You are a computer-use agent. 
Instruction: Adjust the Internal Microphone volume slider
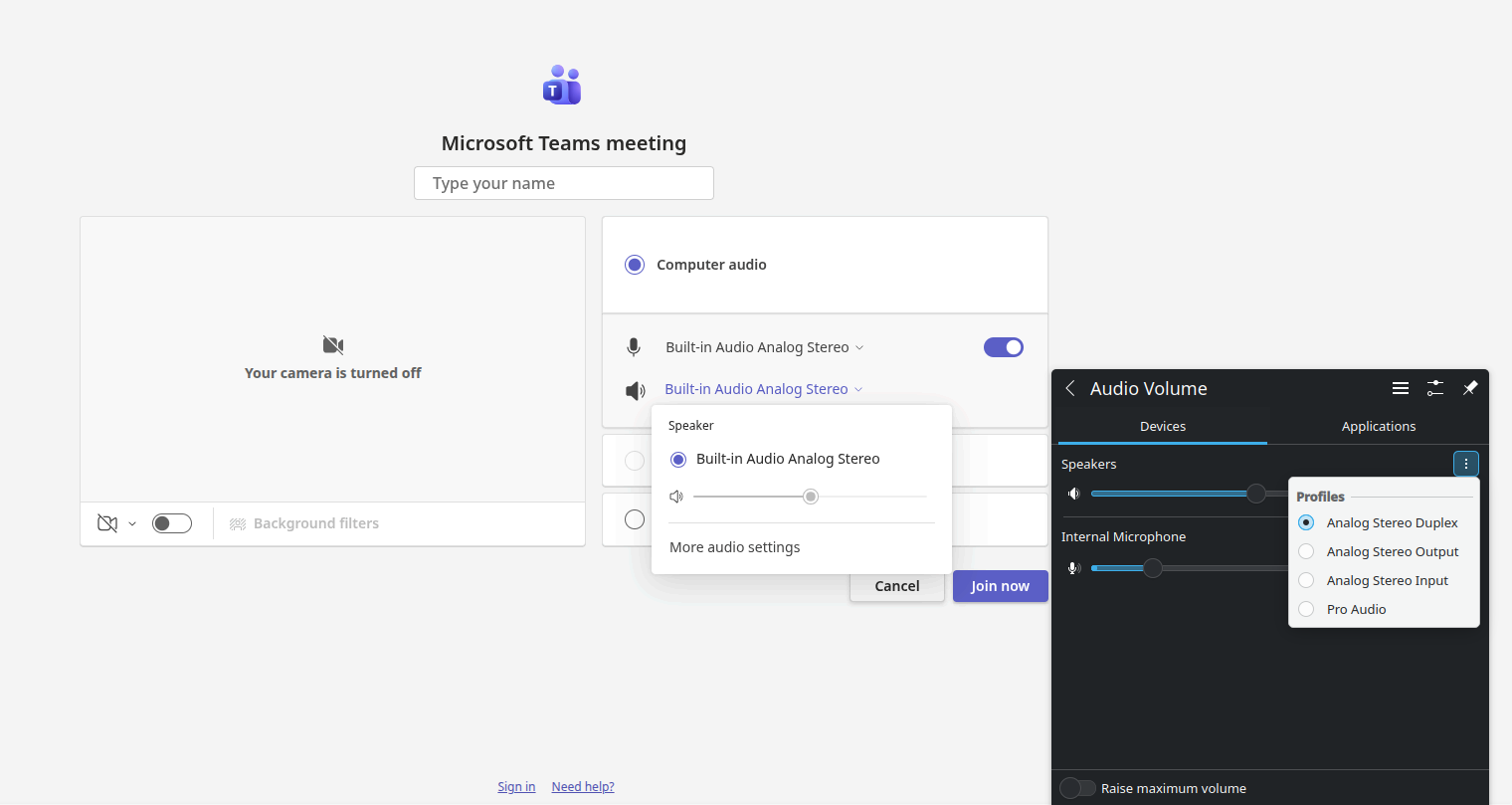pyautogui.click(x=1190, y=568)
